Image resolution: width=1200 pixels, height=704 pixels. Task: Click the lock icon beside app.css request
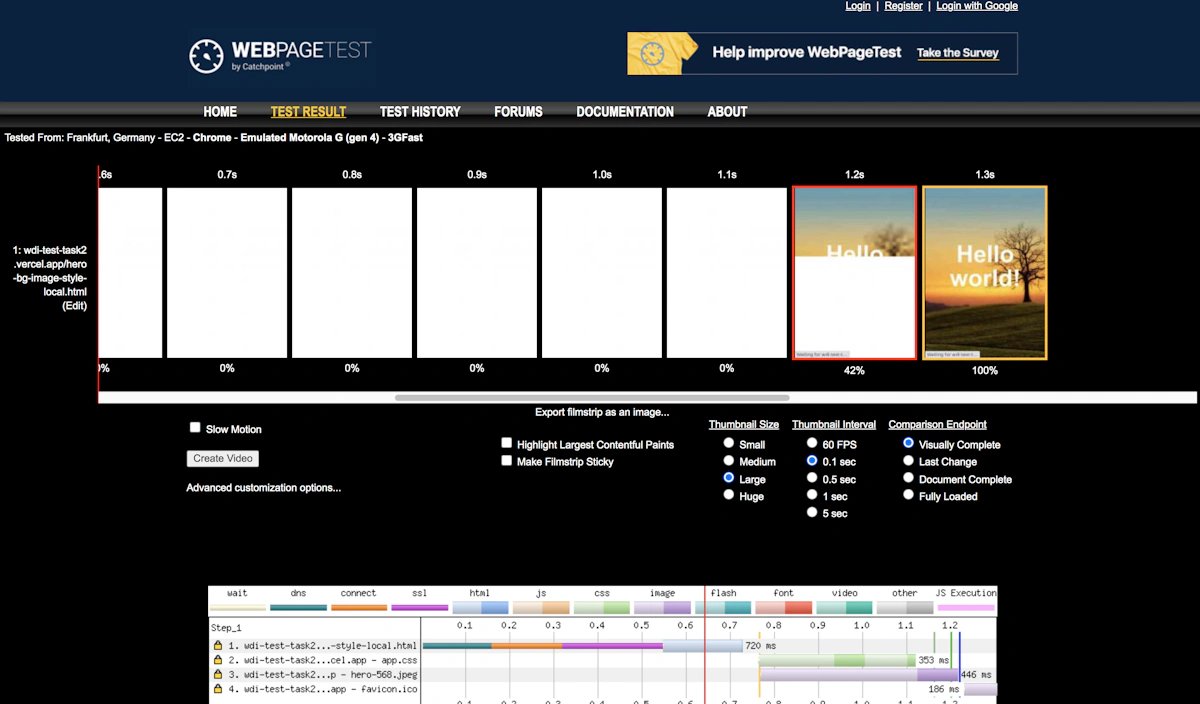217,660
